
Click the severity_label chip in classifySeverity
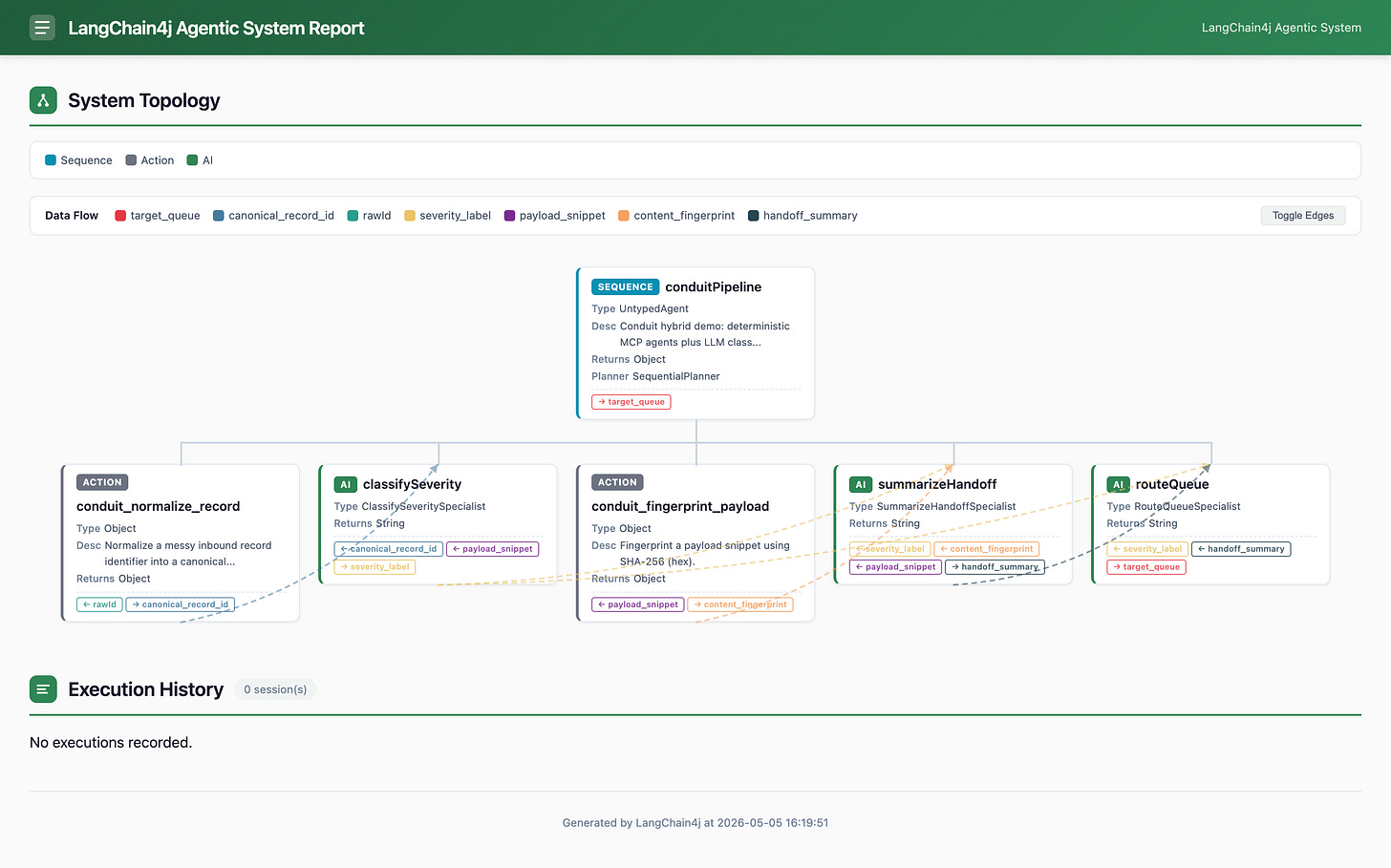tap(374, 567)
